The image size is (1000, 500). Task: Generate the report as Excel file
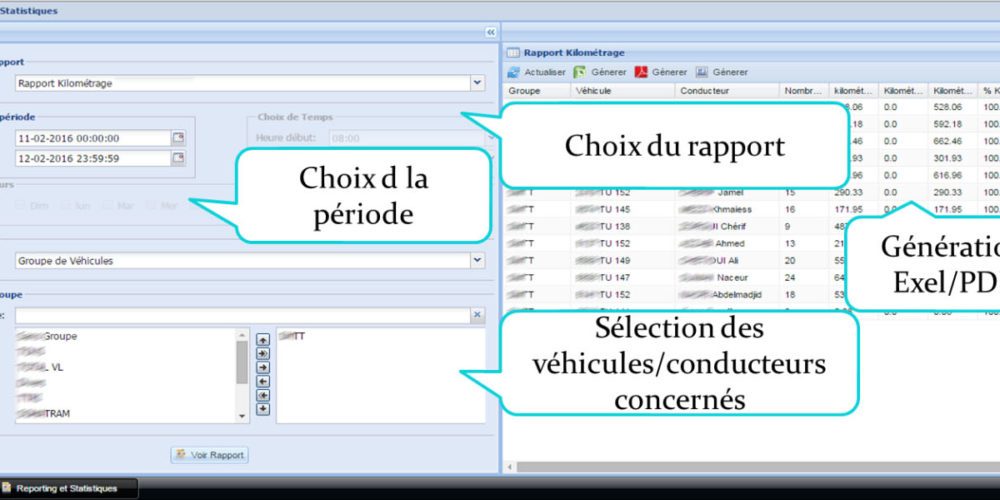coord(580,72)
